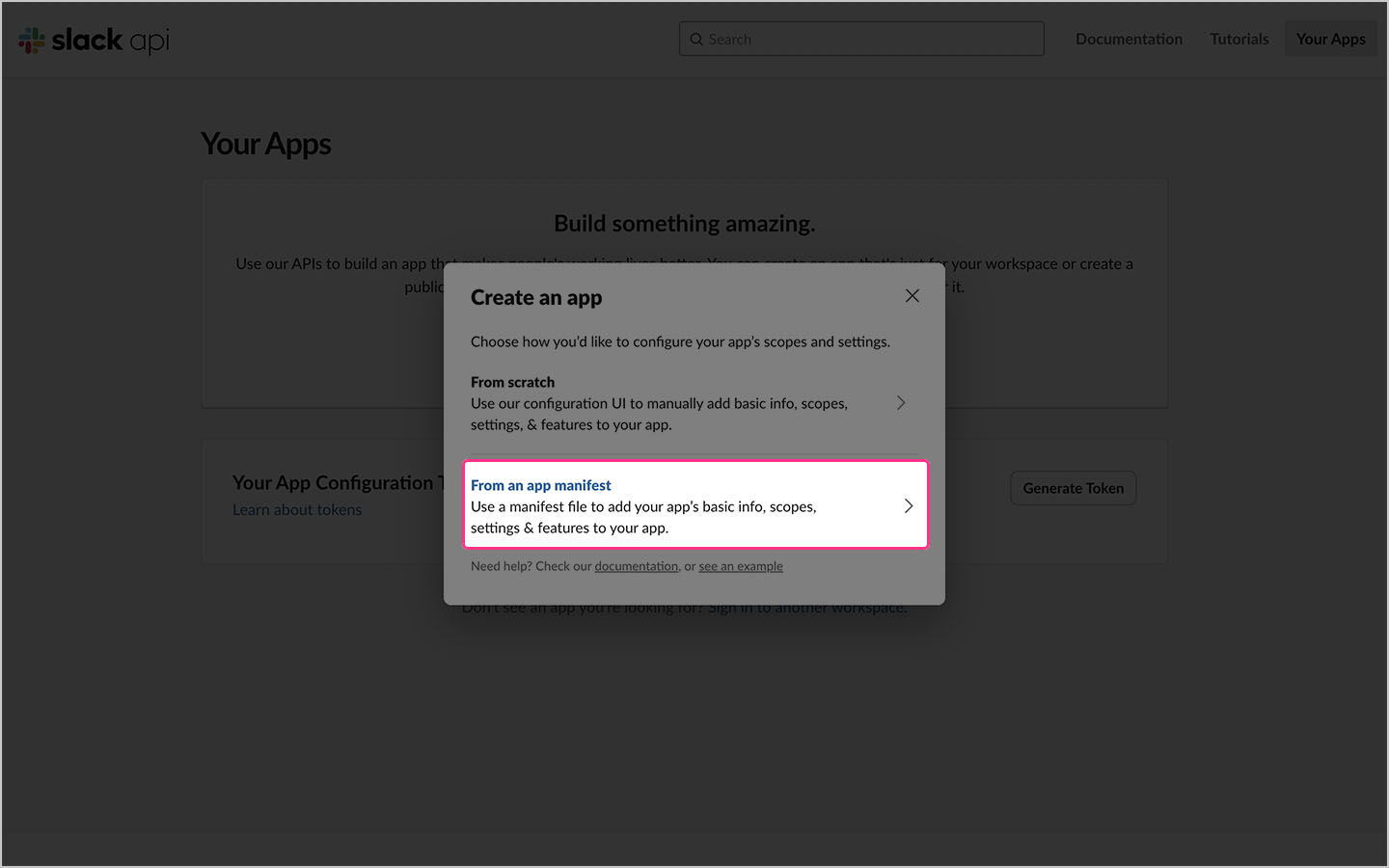The height and width of the screenshot is (868, 1389).
Task: Click the magnifying glass search icon
Action: coord(696,40)
